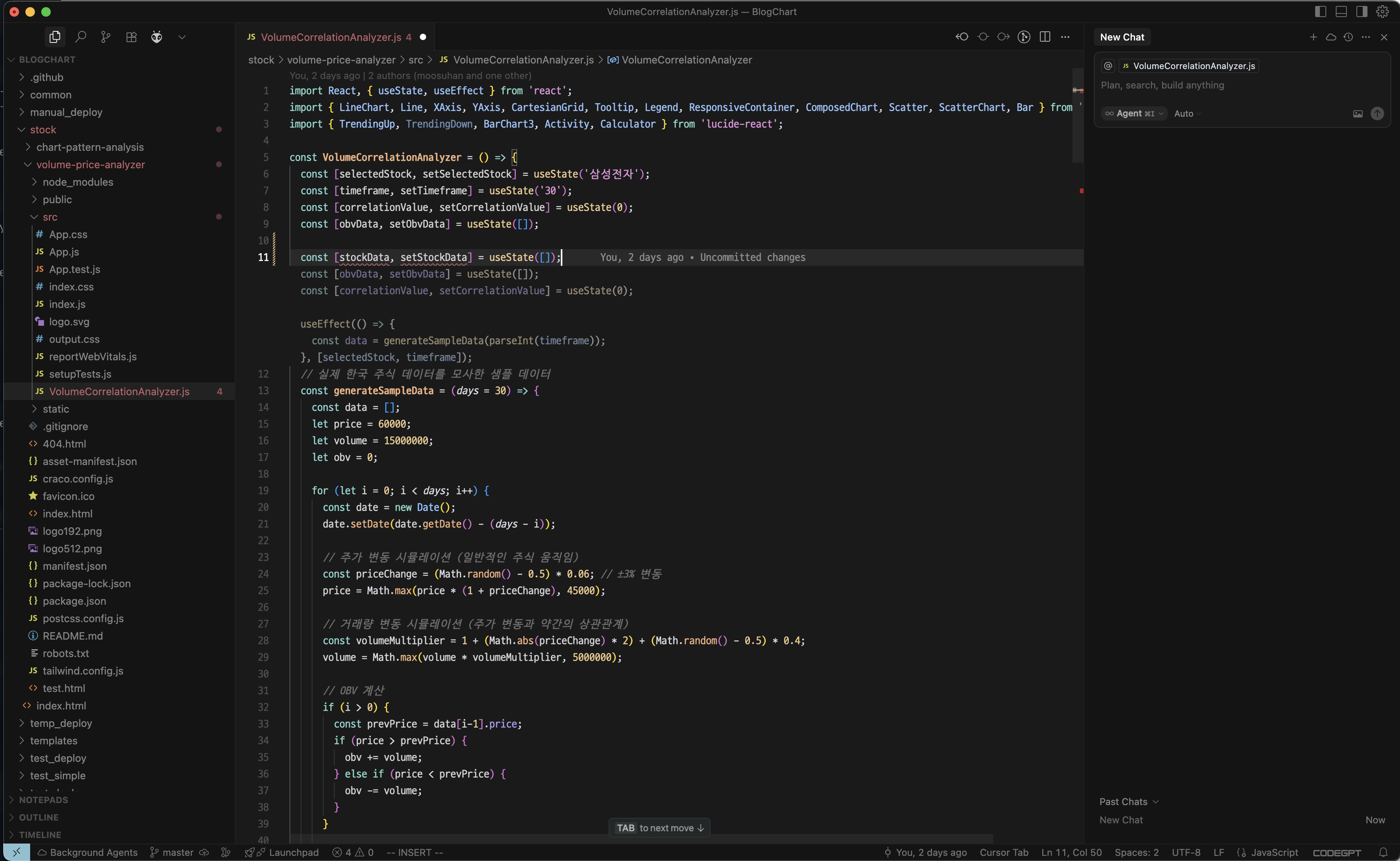Click the attach image icon in chat
This screenshot has height=861, width=1400.
(x=1358, y=113)
